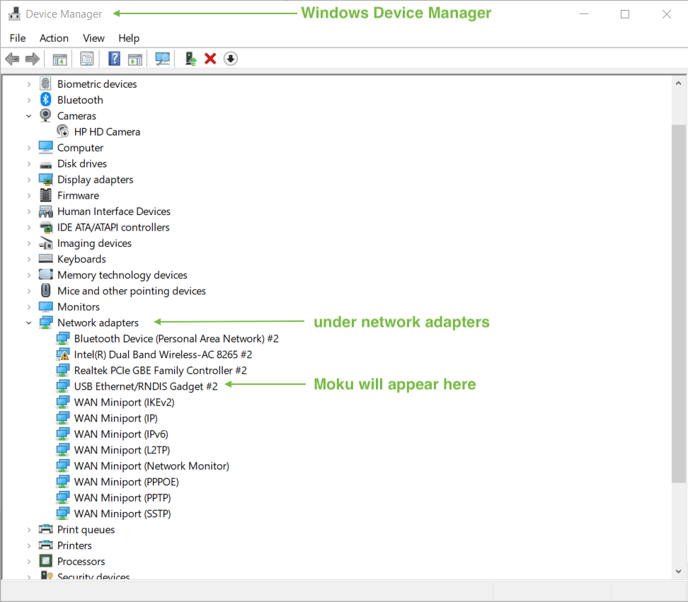Viewport: 688px width, 602px height.
Task: Select Realtek PCIe GBE Family Controller #2
Action: (160, 370)
